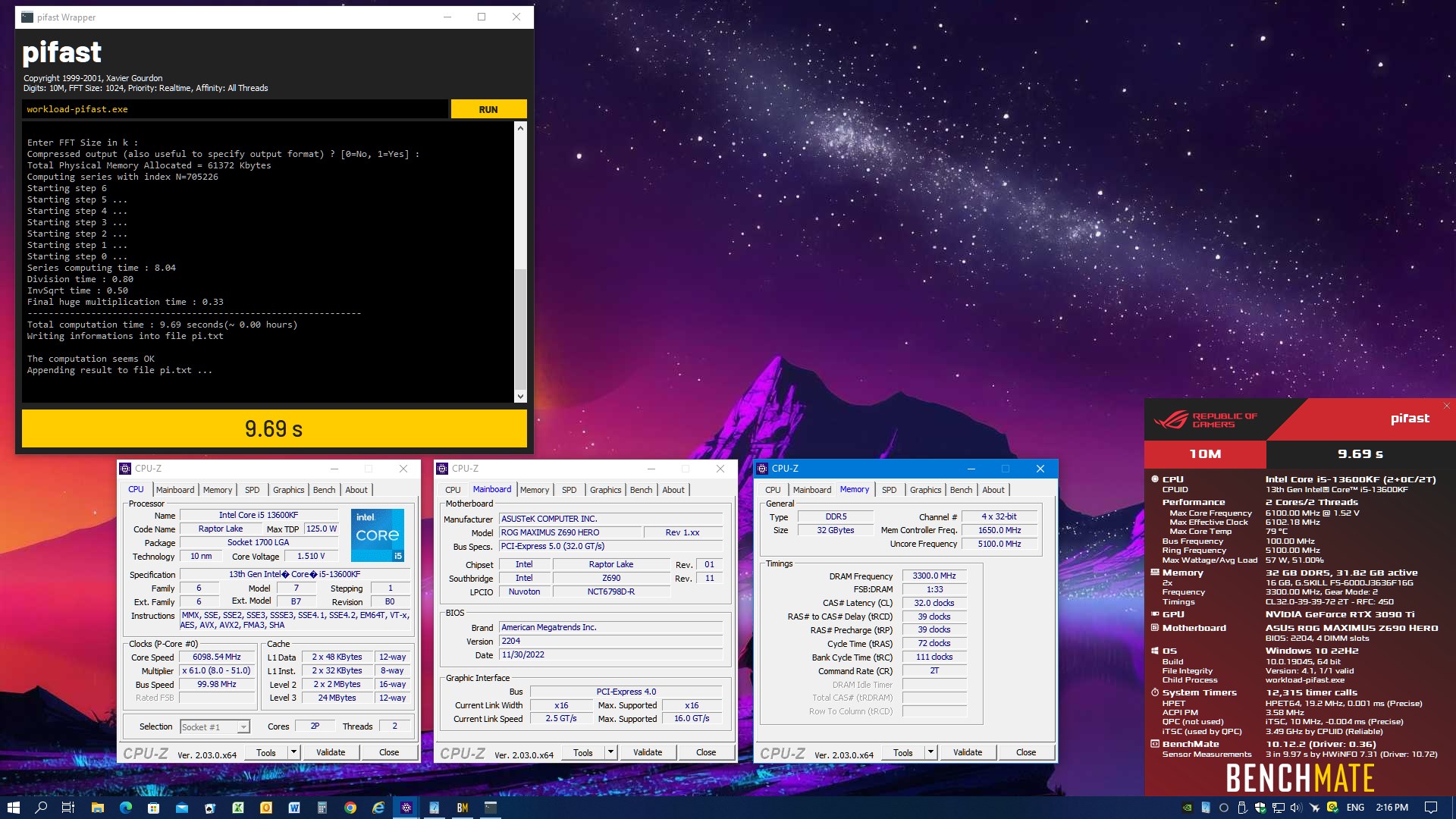
Task: Switch to the console window taskbar icon
Action: point(490,808)
